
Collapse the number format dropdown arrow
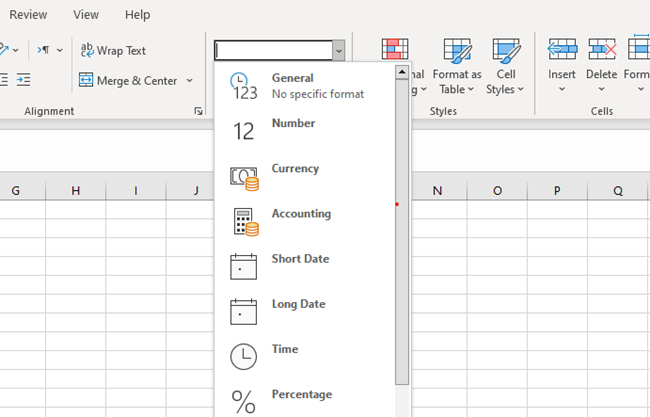pyautogui.click(x=339, y=50)
